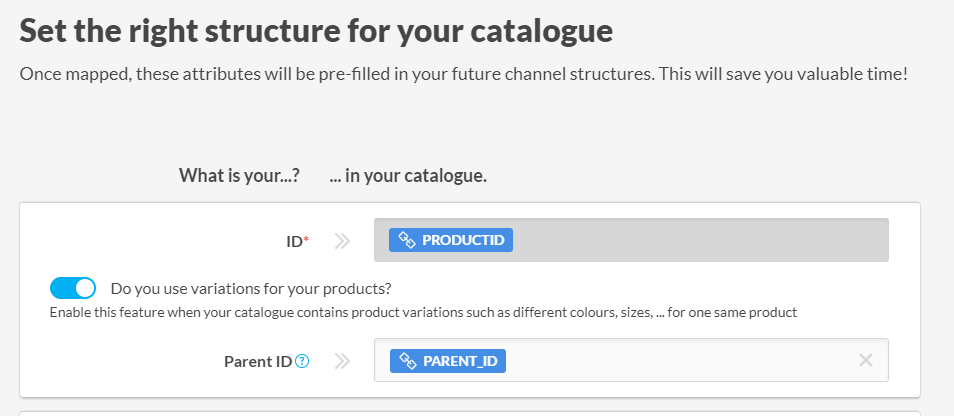Click the "Do you use variations" label
The height and width of the screenshot is (416, 954).
point(251,289)
